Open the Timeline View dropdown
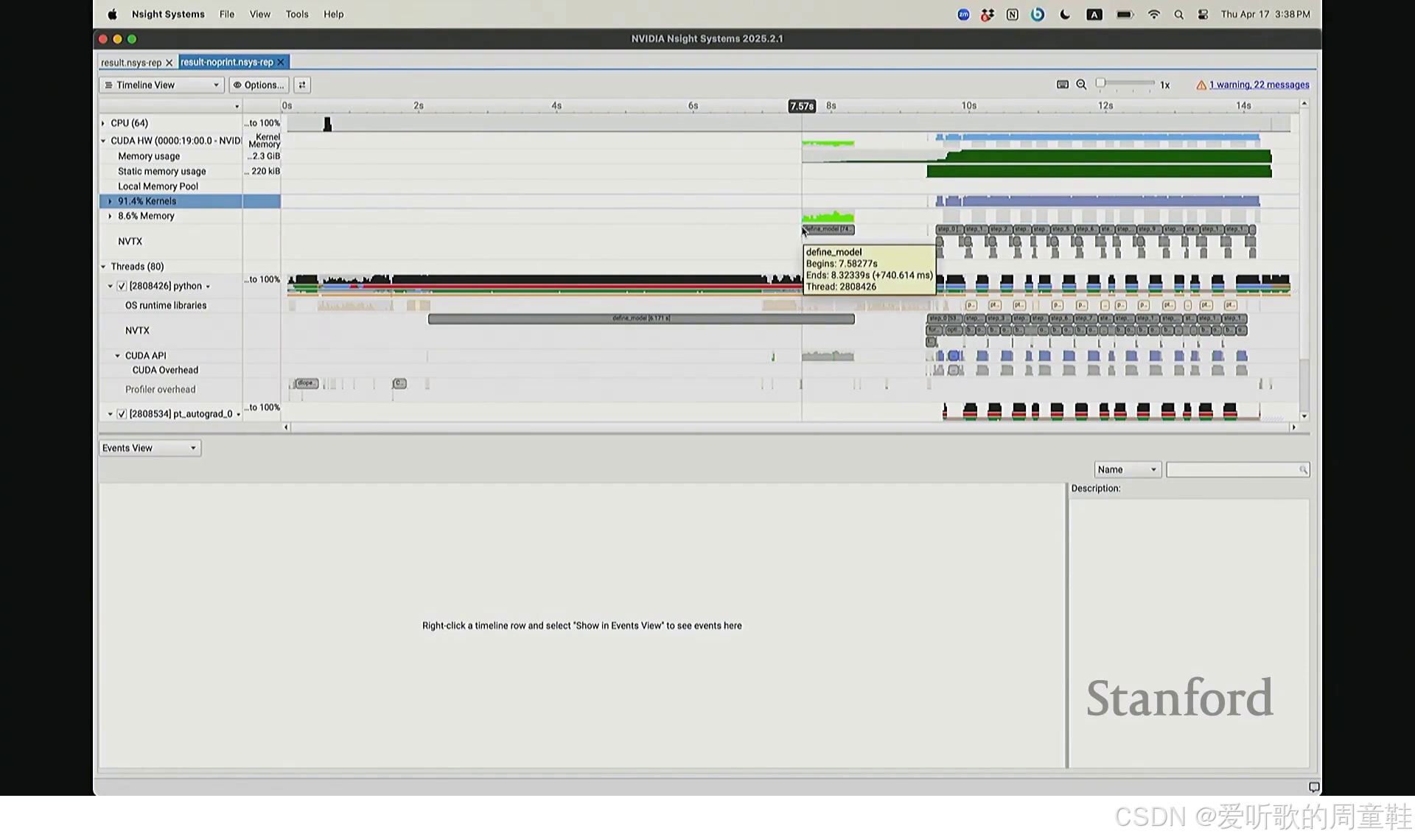This screenshot has width=1415, height=840. [161, 85]
